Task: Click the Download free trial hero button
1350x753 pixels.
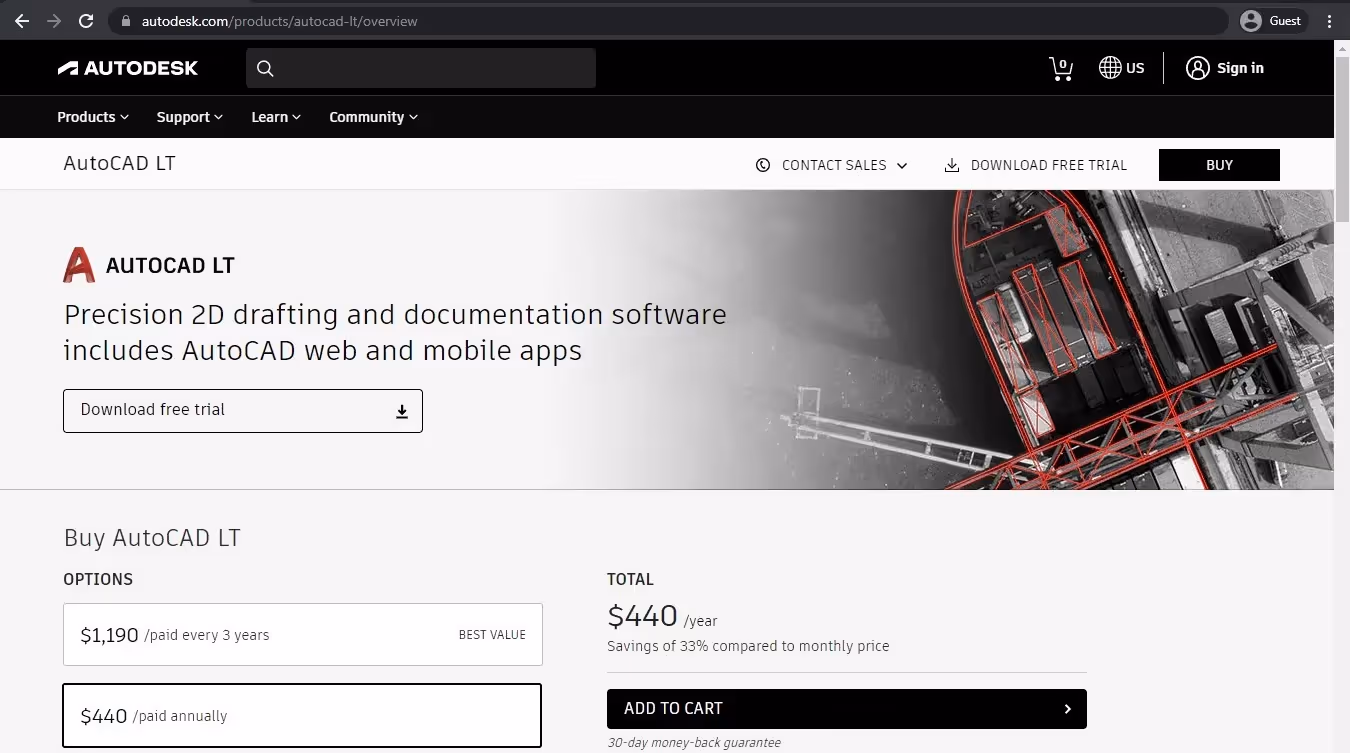Action: [243, 411]
